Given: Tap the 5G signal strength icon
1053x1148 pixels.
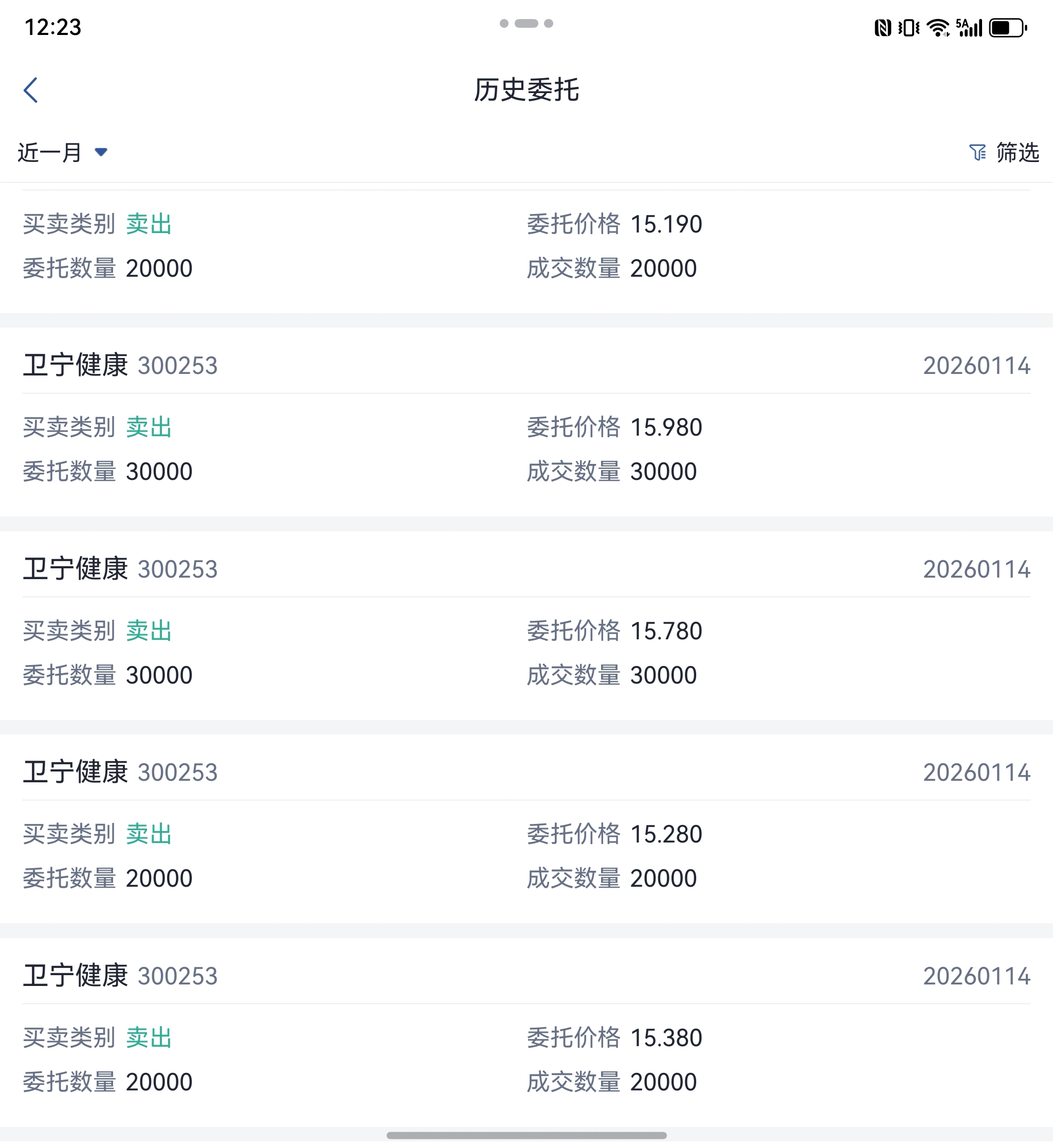Looking at the screenshot, I should tap(969, 27).
